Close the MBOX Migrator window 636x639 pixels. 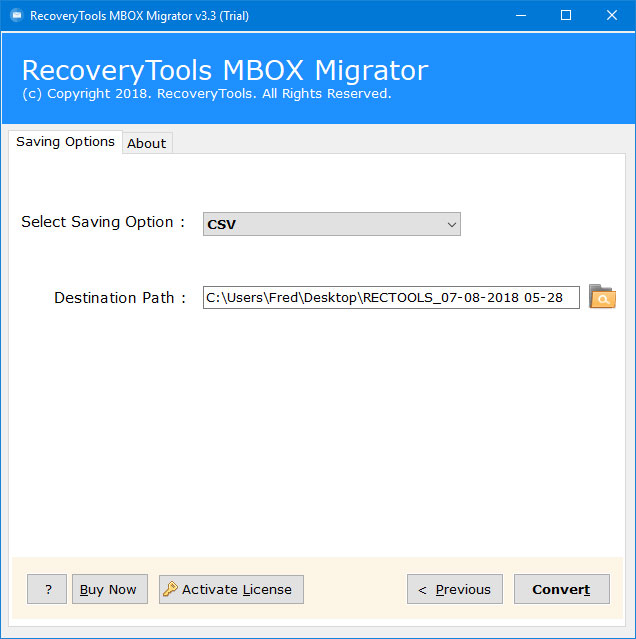612,15
